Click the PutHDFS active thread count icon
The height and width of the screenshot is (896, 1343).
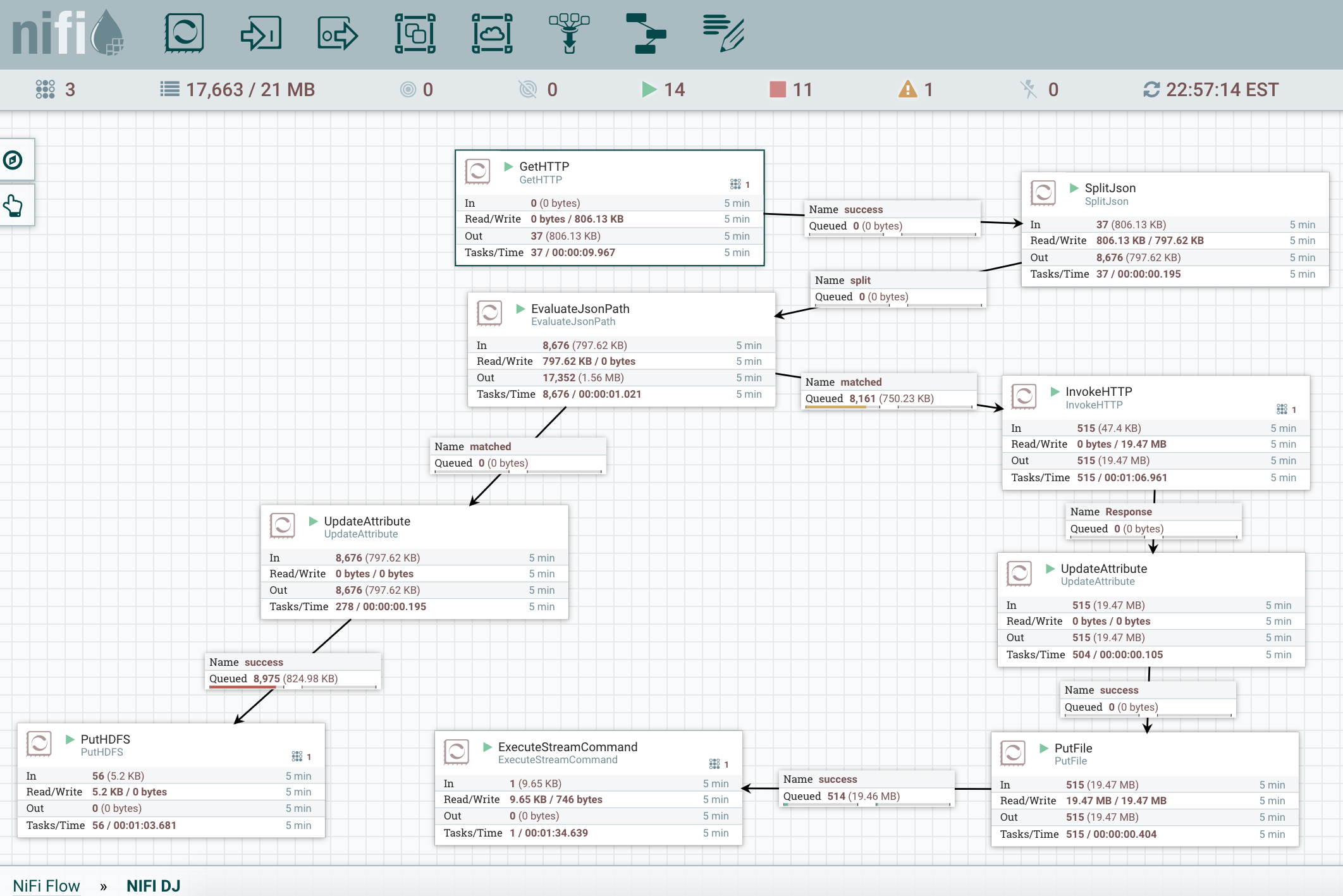297,756
